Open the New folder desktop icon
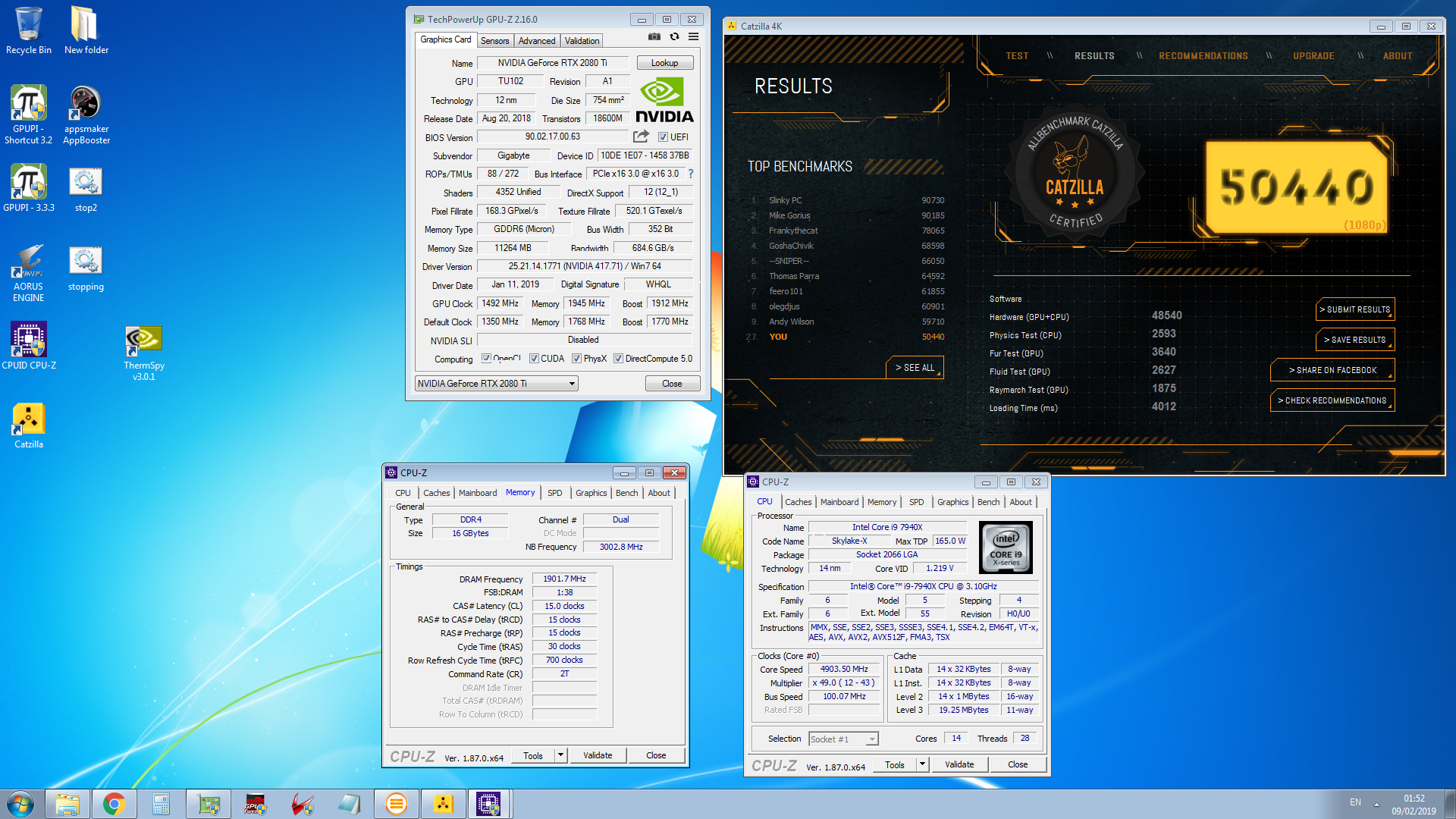This screenshot has width=1456, height=819. (86, 30)
